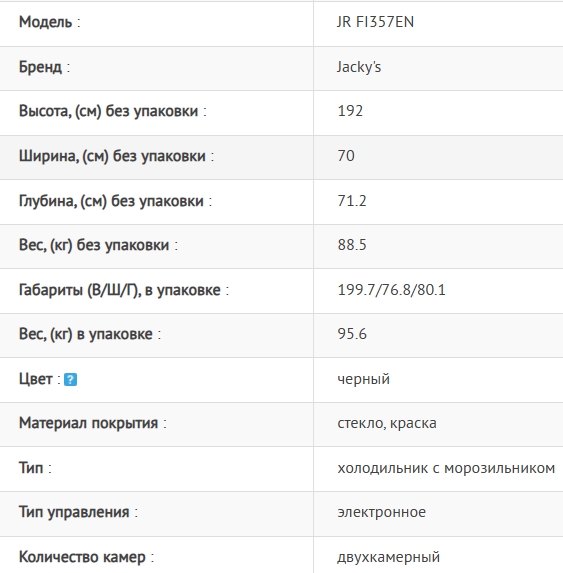563x573 pixels.
Task: Click the blue question mark icon beside Цвет
Action: coord(70,379)
